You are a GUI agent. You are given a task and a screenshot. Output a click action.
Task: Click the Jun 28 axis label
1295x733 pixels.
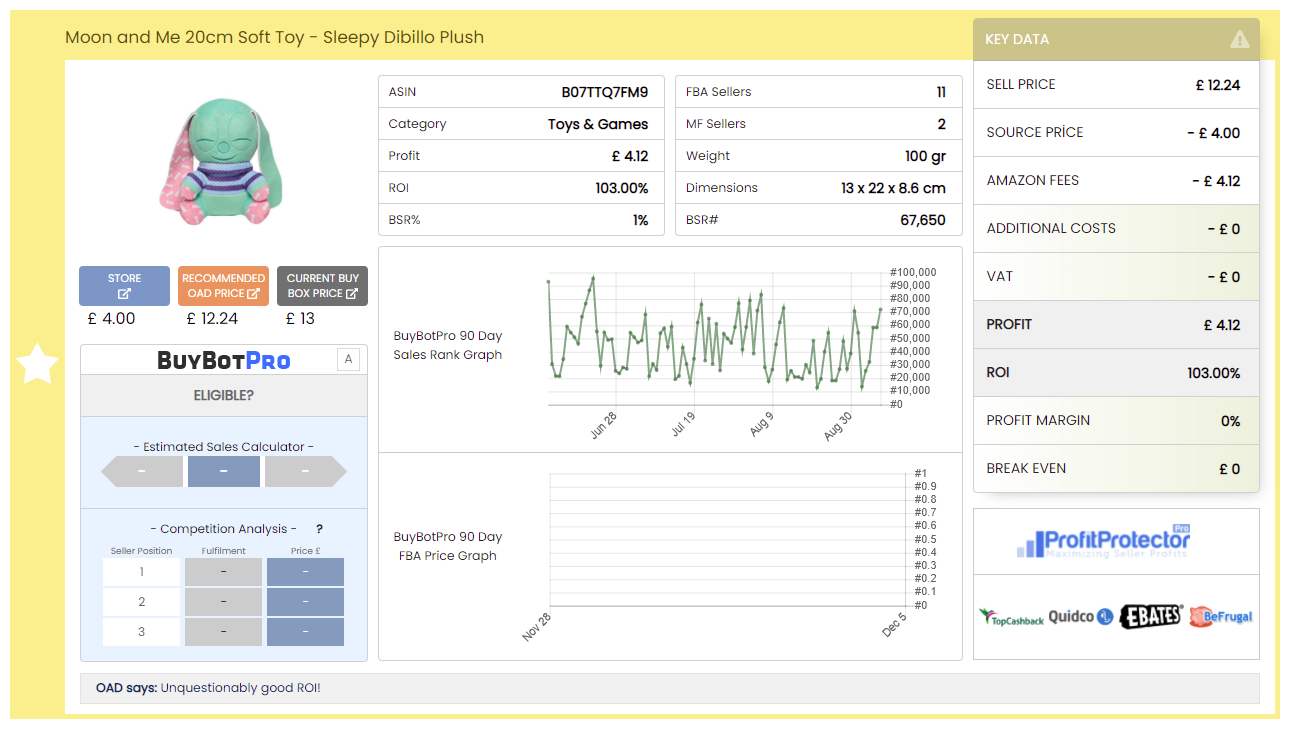pyautogui.click(x=603, y=426)
